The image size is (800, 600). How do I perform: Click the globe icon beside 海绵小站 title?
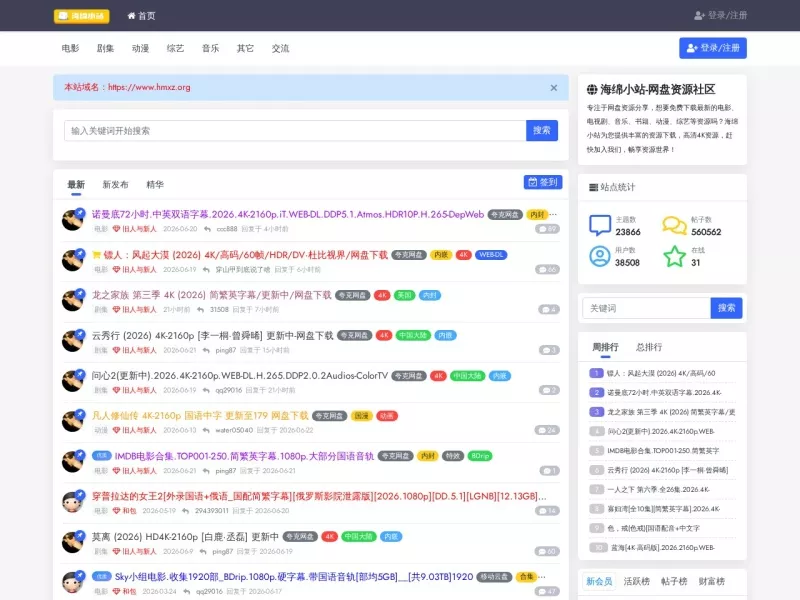592,90
